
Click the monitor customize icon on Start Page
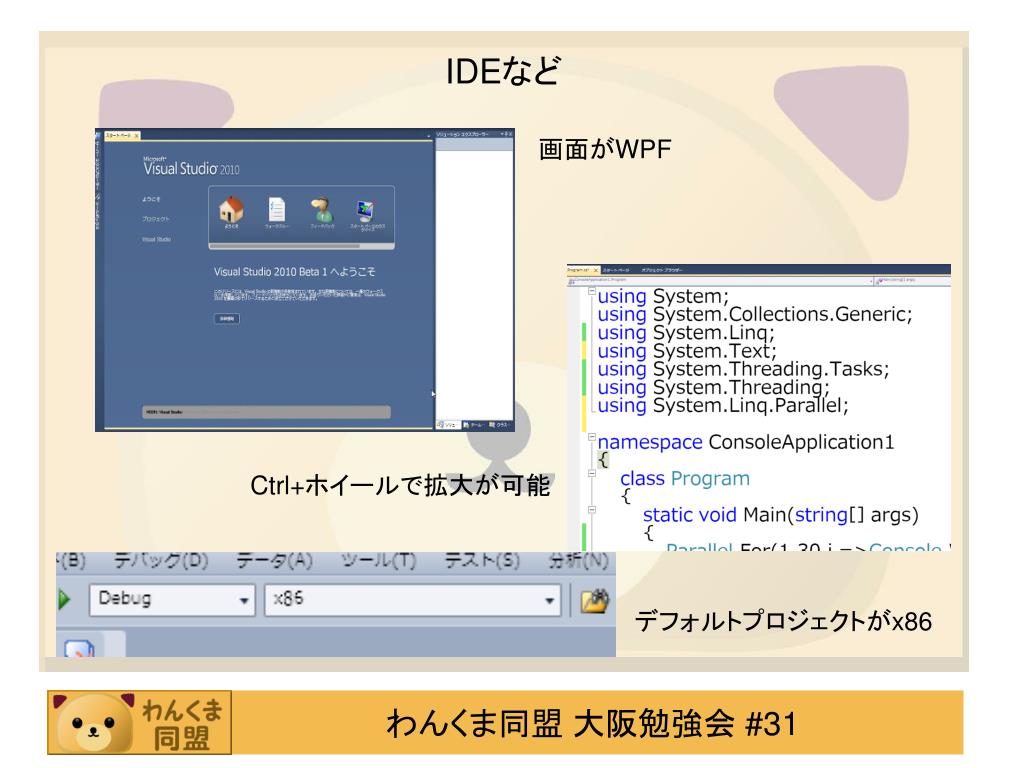tap(366, 211)
